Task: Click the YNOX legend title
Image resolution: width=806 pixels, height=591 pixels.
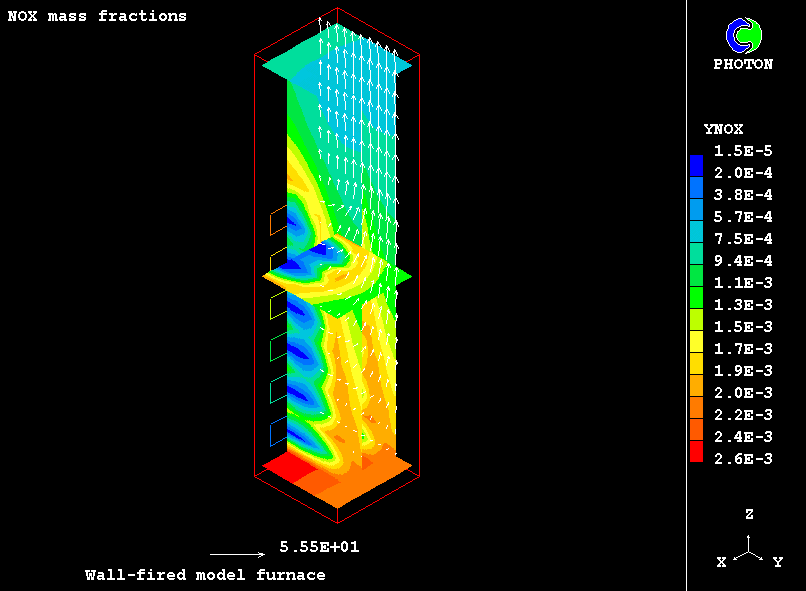Action: click(723, 129)
